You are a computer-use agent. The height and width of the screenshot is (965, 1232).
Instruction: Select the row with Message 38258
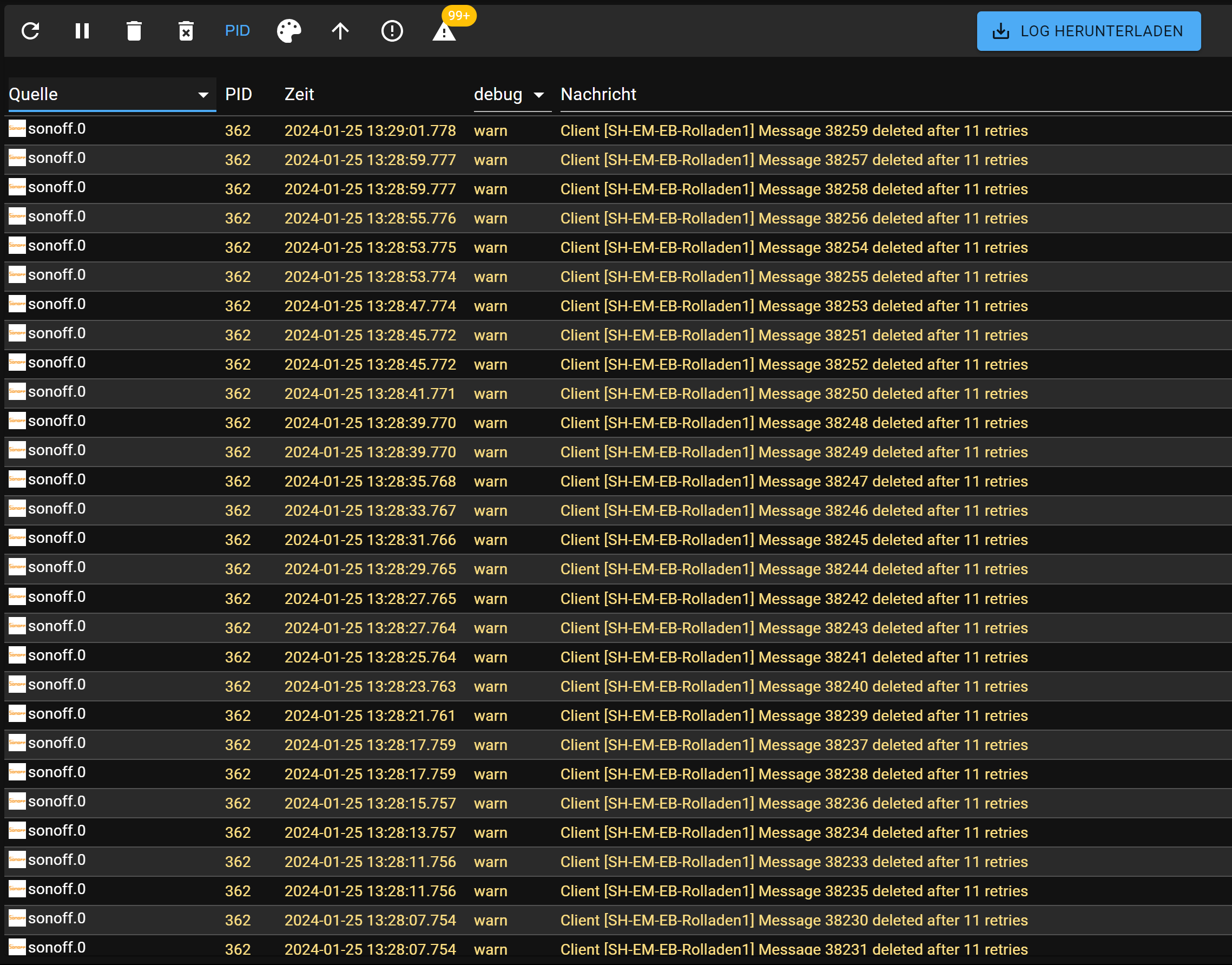point(618,189)
